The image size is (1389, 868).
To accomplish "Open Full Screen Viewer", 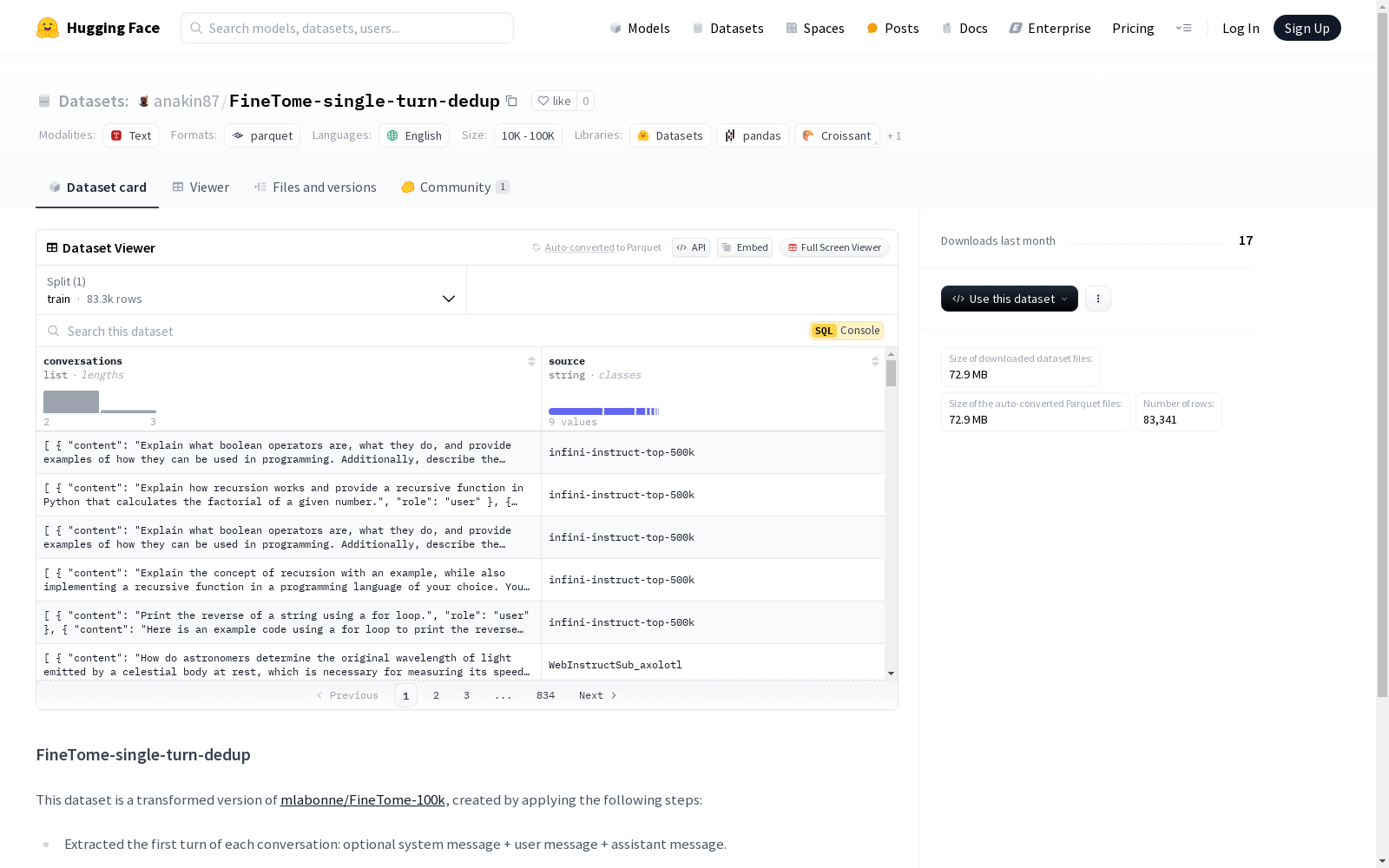I will (834, 247).
